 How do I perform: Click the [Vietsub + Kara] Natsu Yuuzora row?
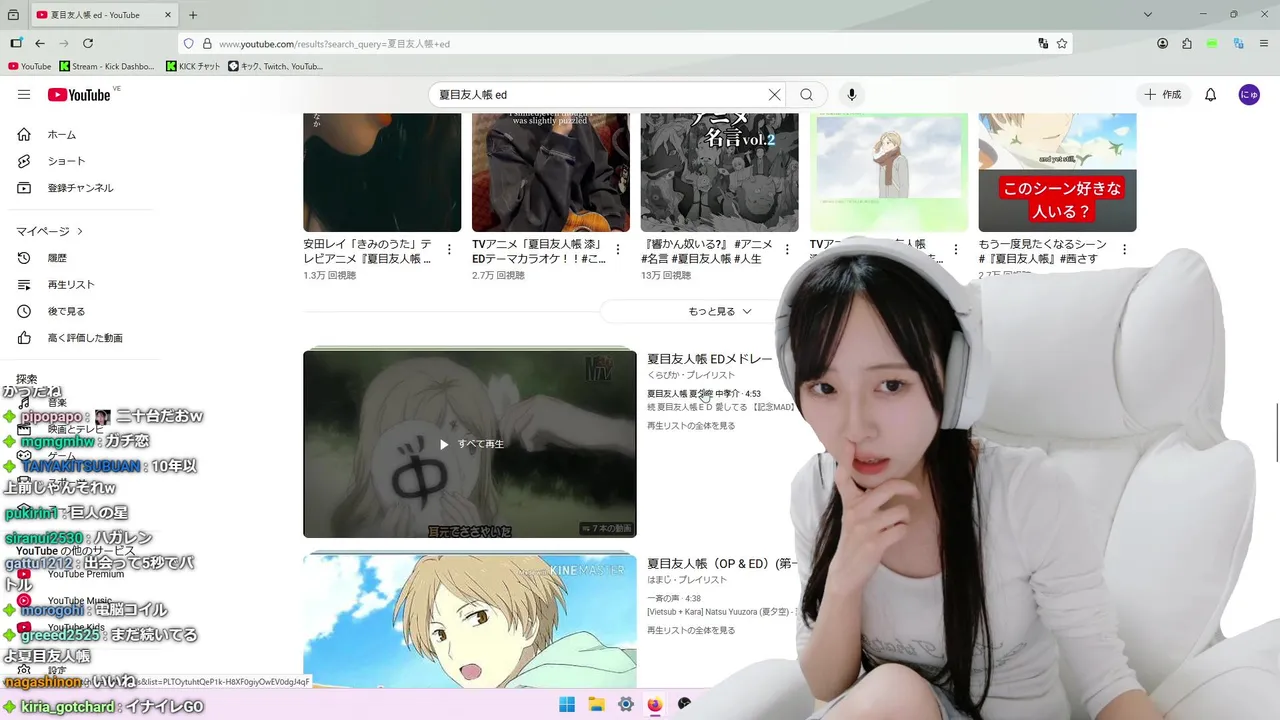721,611
